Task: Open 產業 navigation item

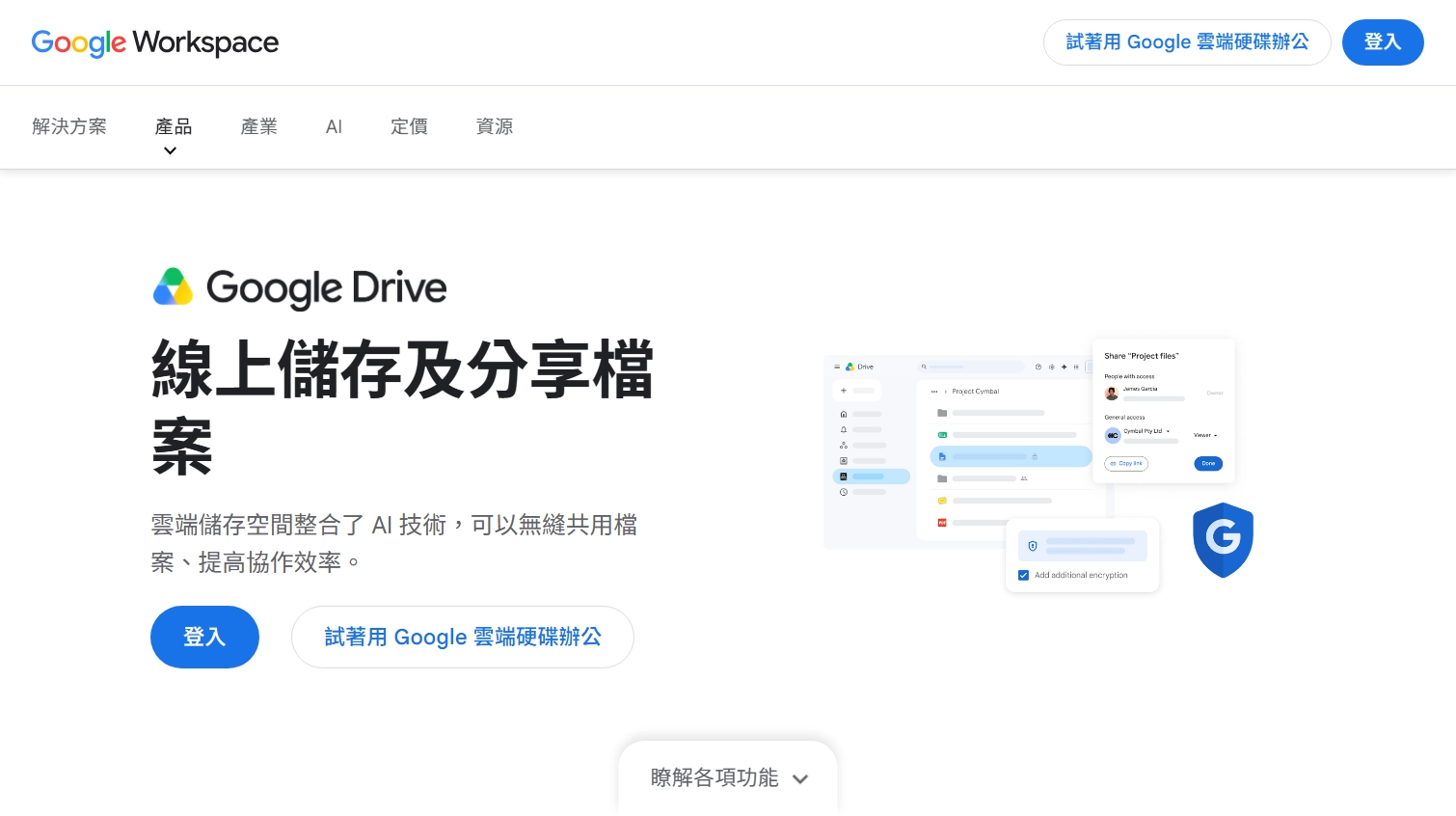Action: click(258, 126)
